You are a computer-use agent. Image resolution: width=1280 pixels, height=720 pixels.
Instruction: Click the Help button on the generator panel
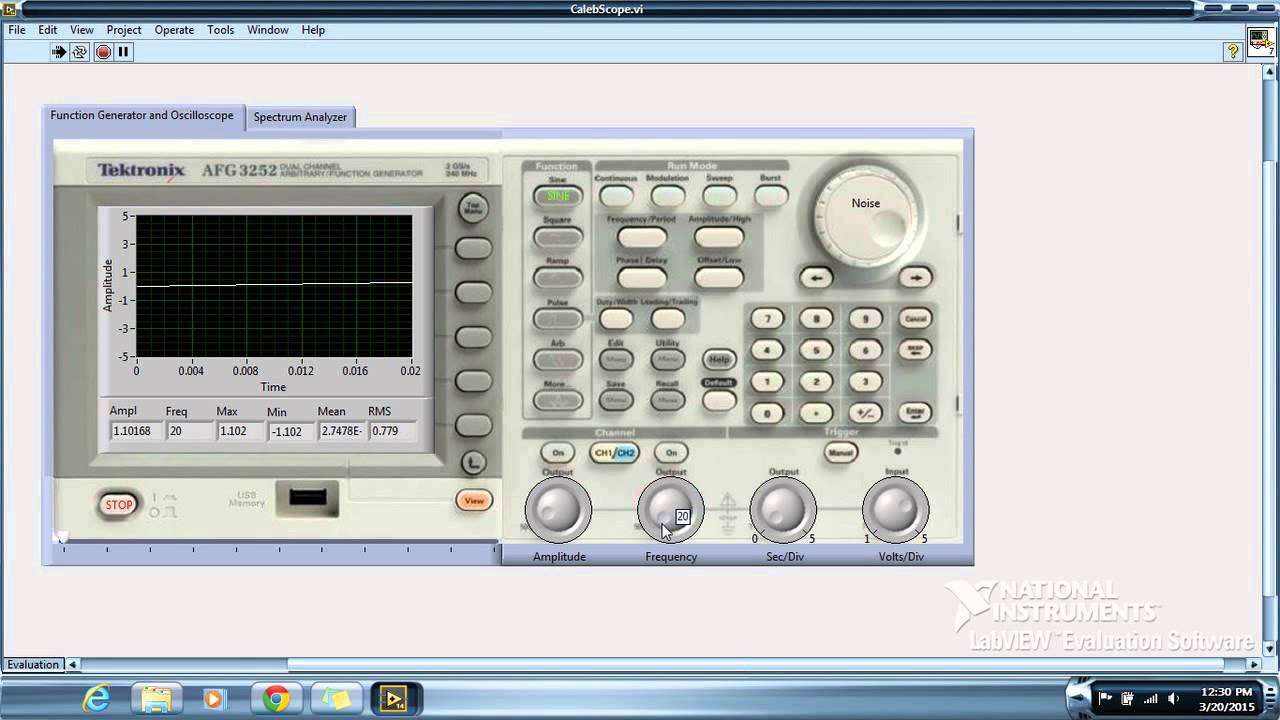[x=718, y=359]
